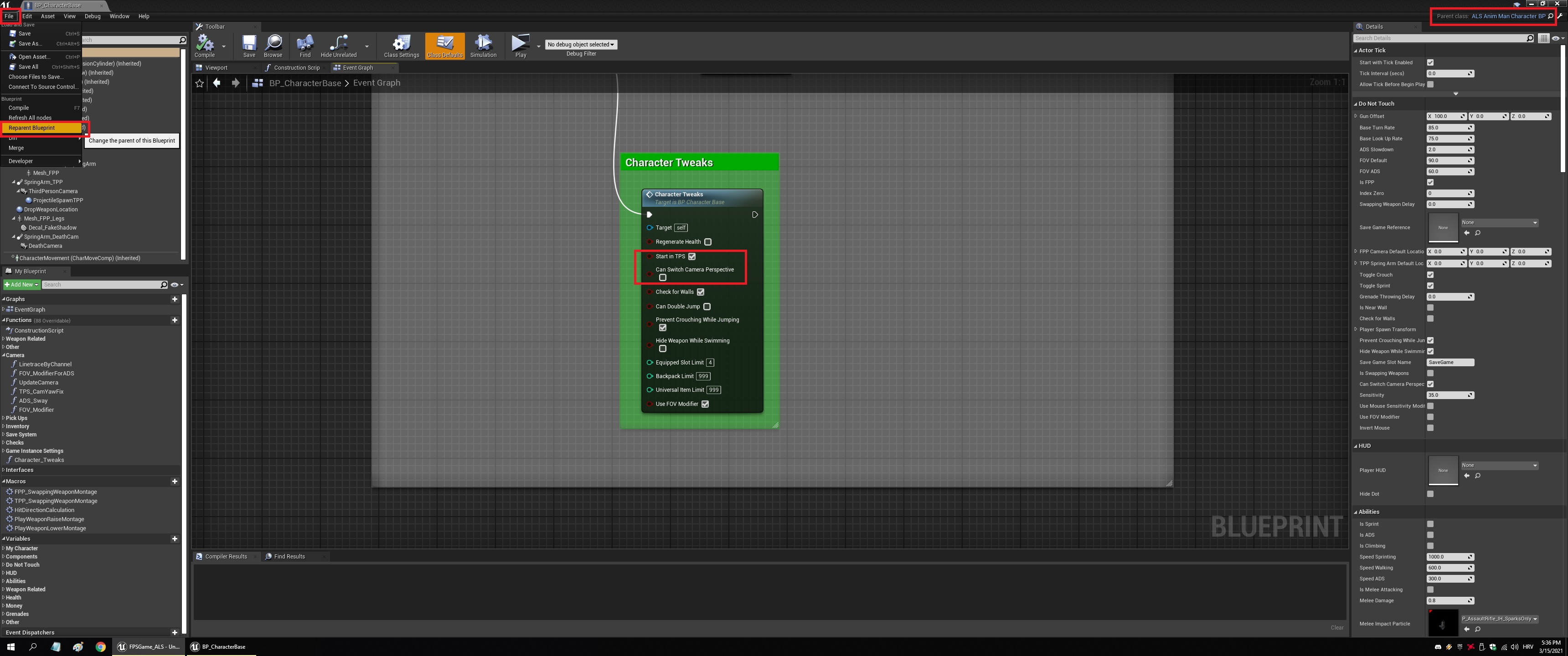Viewport: 1568px width, 656px height.
Task: Toggle Start in TPS checkbox on node
Action: [691, 256]
